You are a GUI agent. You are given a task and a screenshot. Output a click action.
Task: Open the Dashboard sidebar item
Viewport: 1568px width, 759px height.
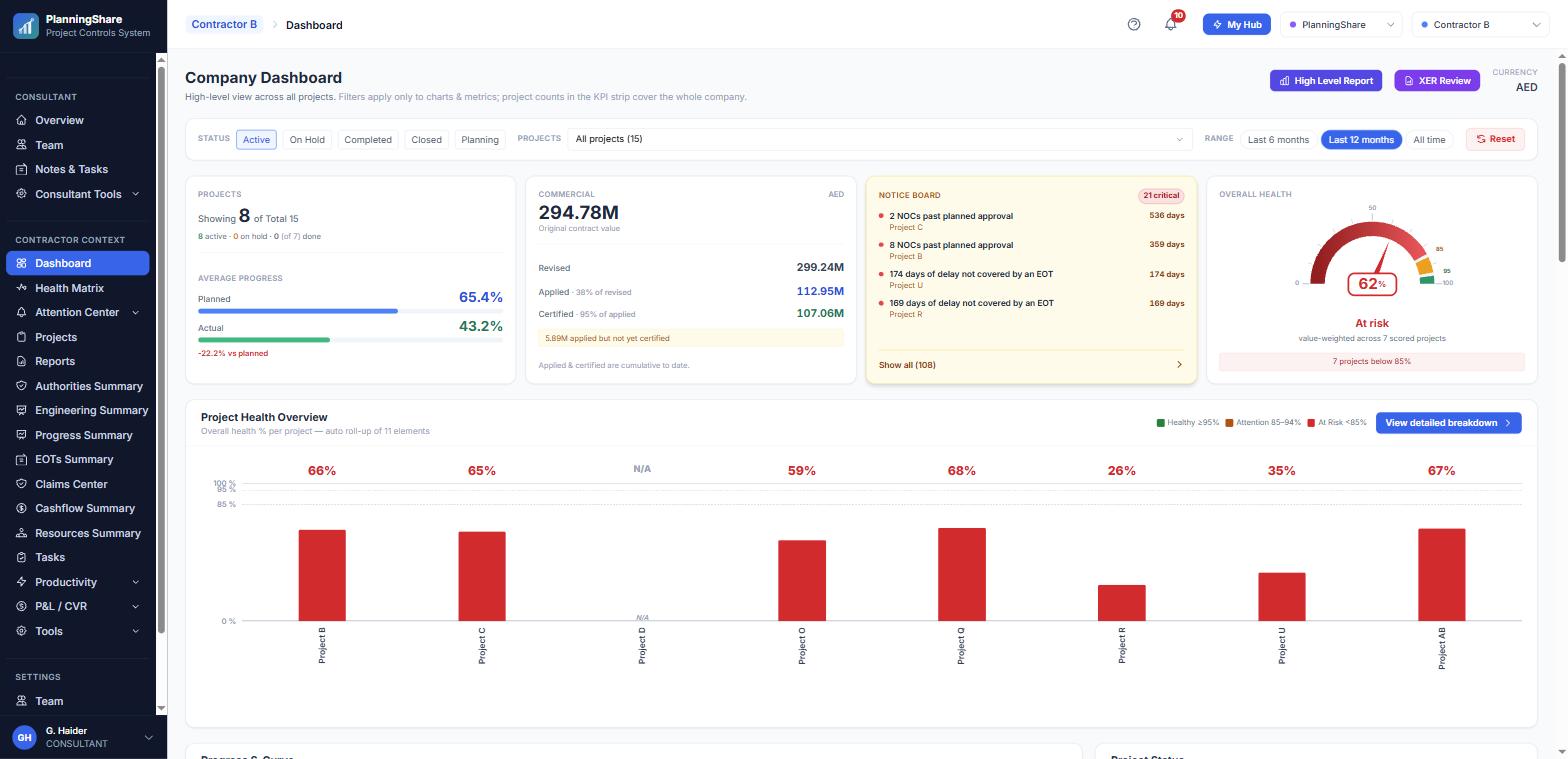pos(77,263)
